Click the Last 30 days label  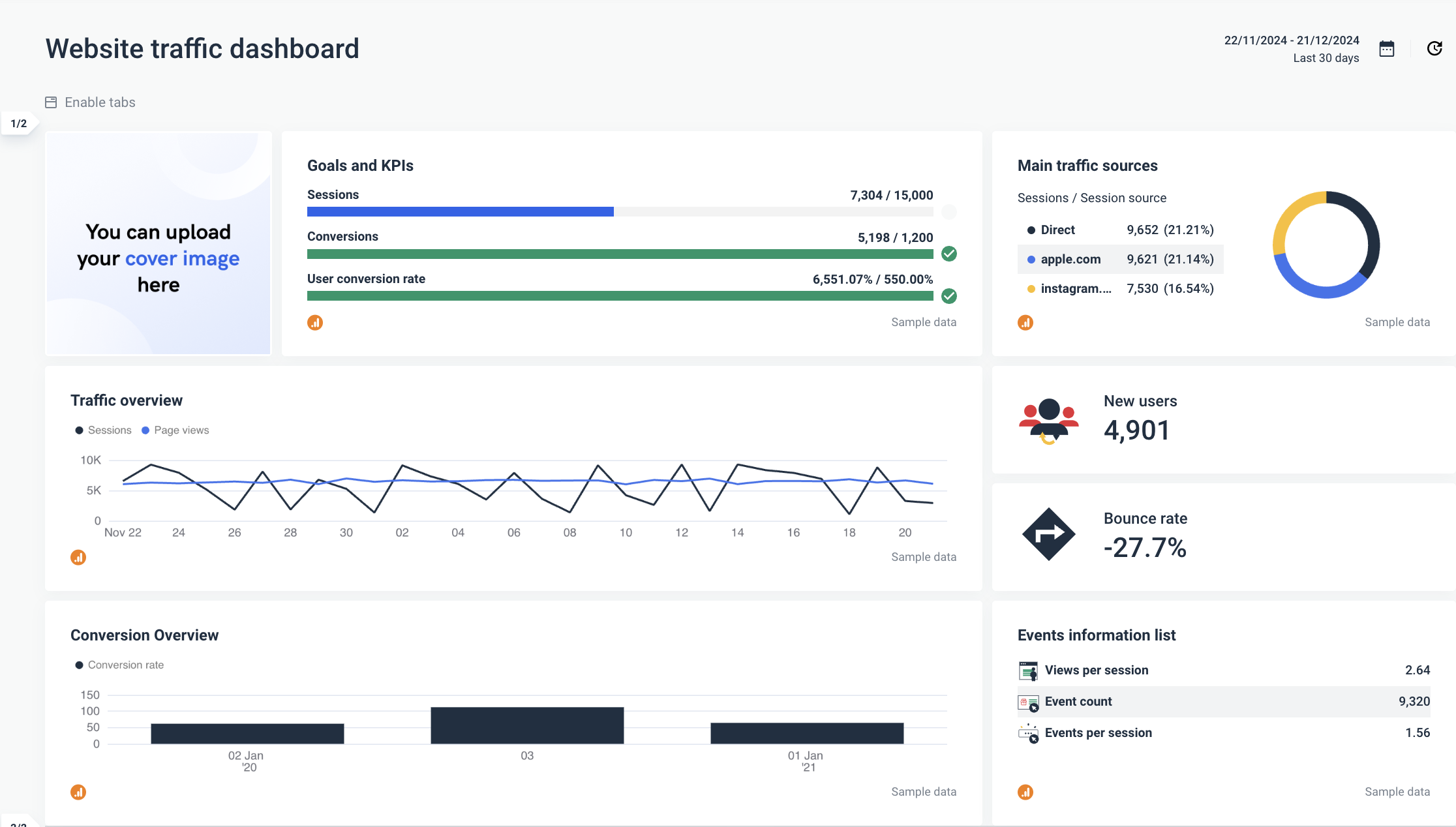click(1326, 58)
